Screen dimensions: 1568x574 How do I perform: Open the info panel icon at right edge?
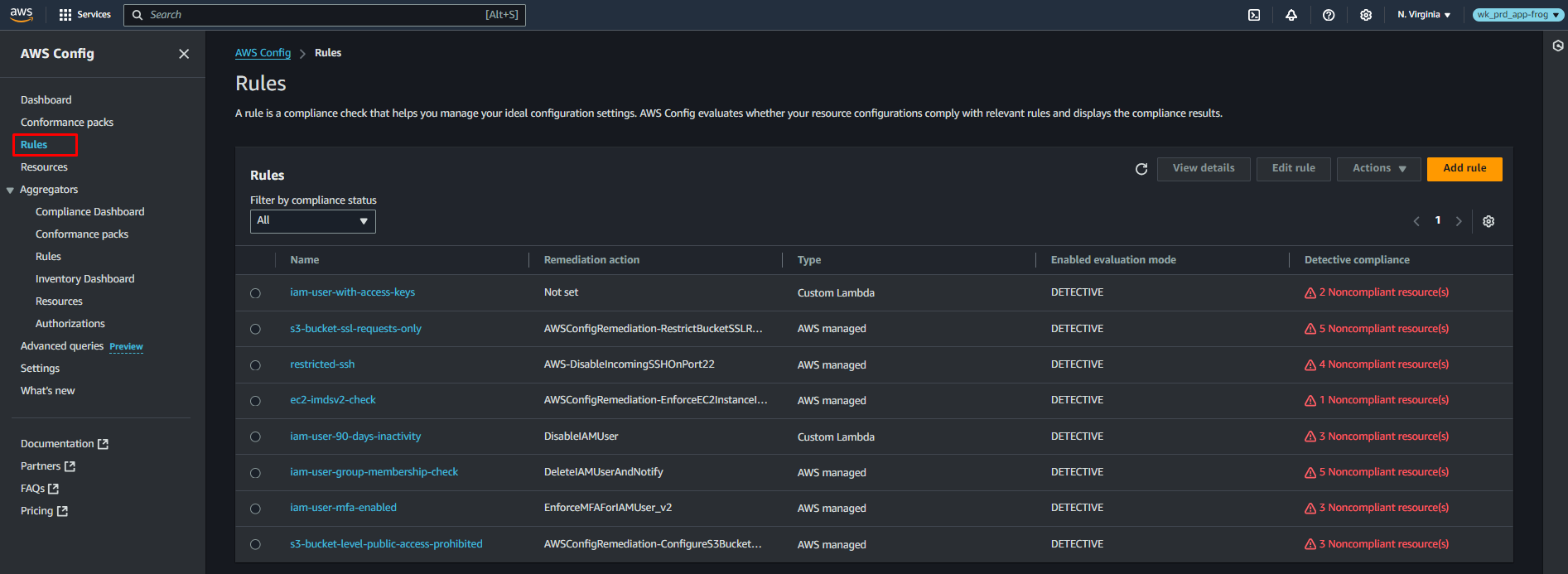(1558, 46)
